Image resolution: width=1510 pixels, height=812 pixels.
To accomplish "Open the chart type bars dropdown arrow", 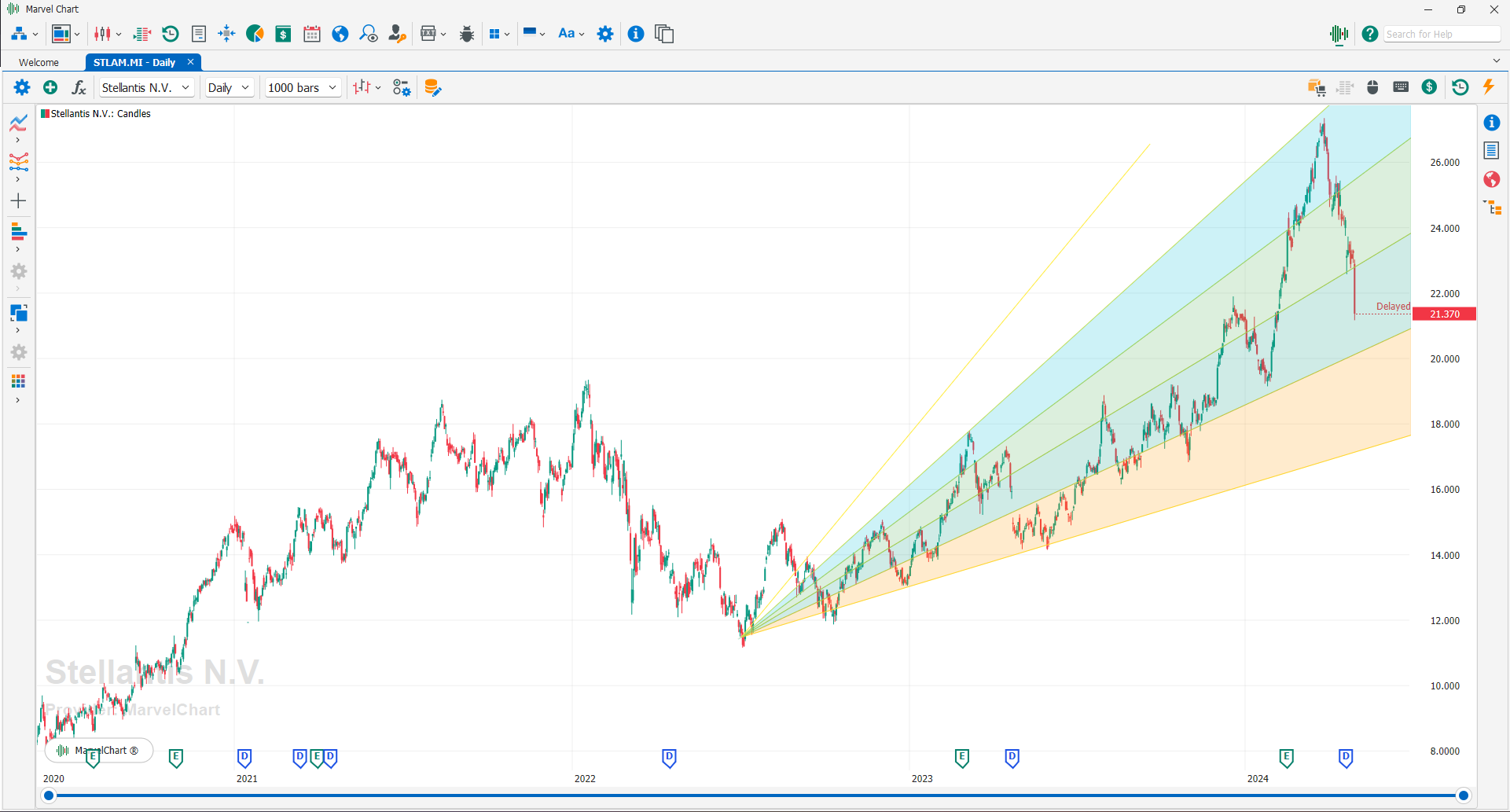I will [x=378, y=87].
